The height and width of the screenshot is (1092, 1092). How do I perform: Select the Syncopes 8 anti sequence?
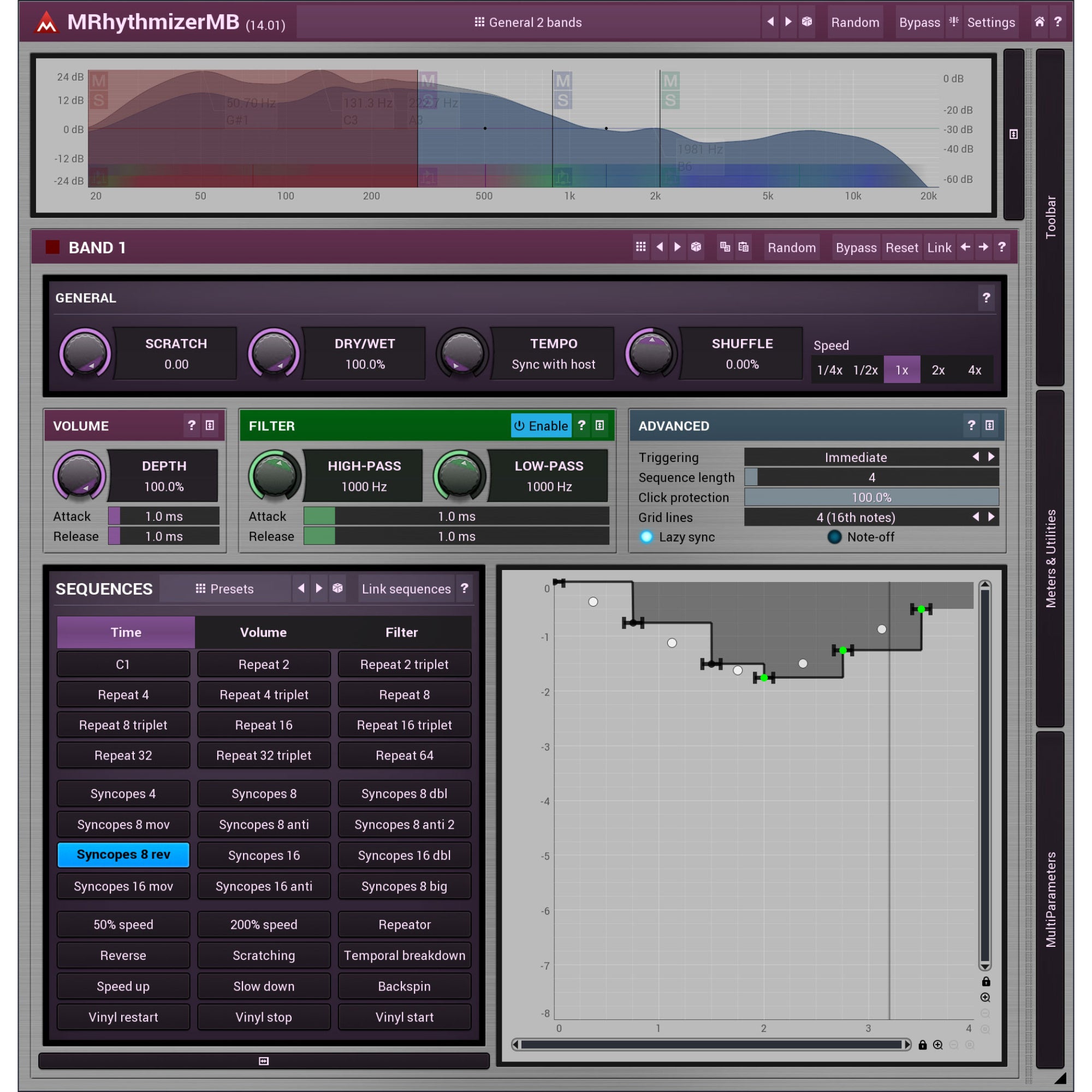(x=263, y=824)
